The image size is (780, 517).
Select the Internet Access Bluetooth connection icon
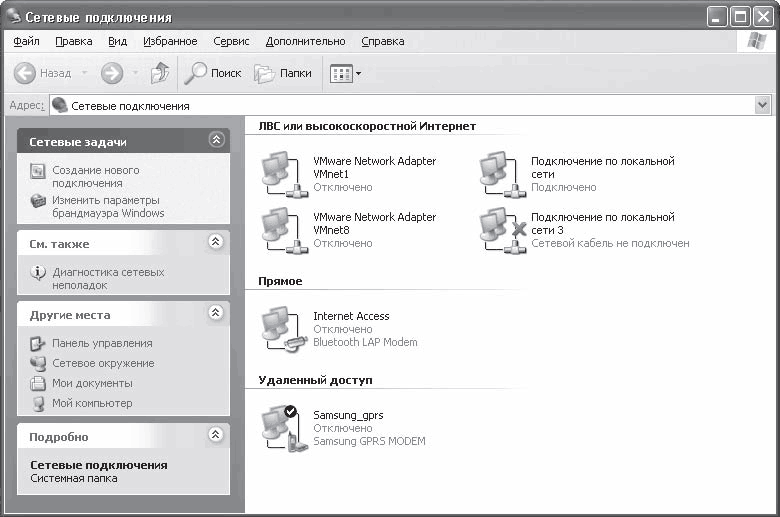click(x=285, y=329)
